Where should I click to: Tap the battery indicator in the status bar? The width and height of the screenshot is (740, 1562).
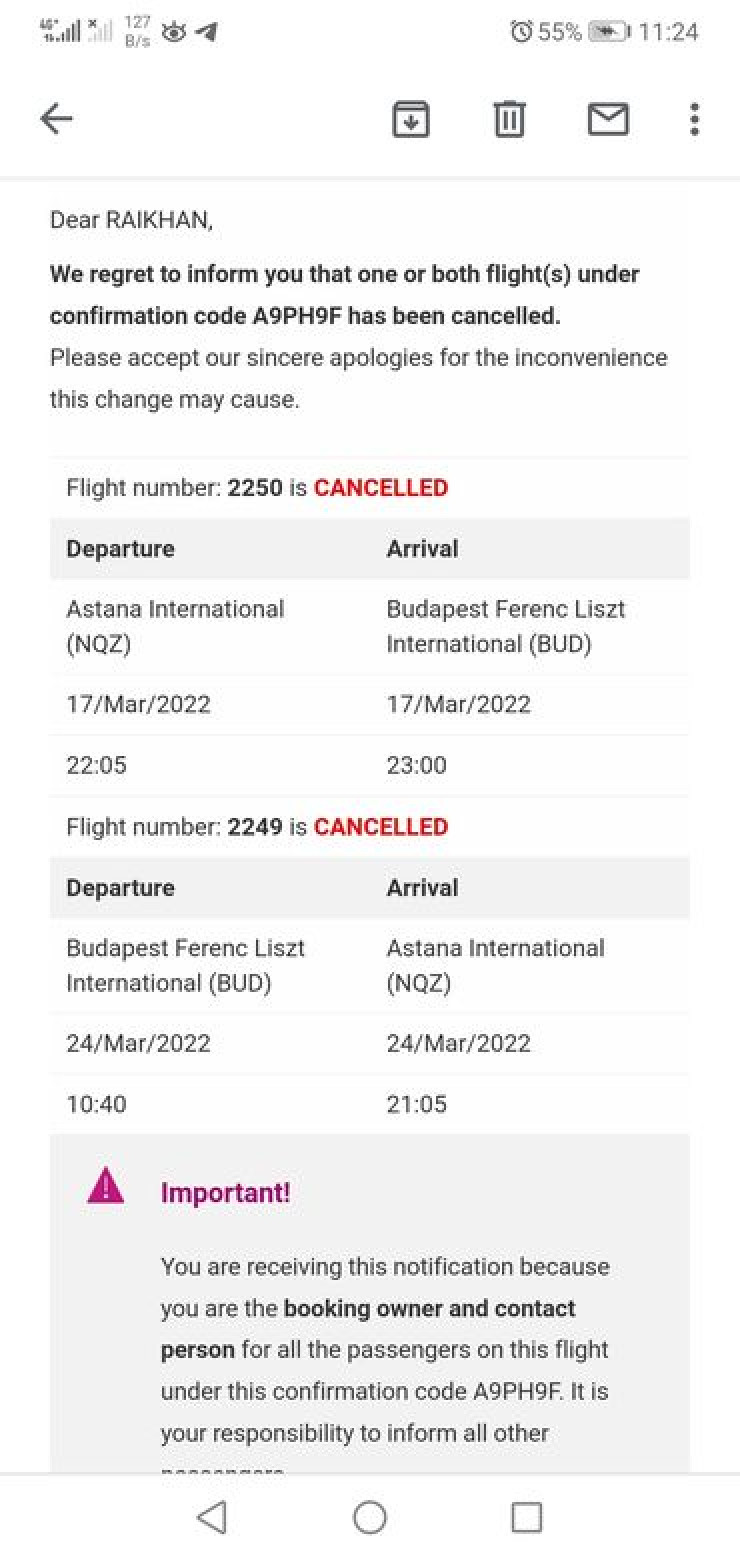pyautogui.click(x=608, y=32)
